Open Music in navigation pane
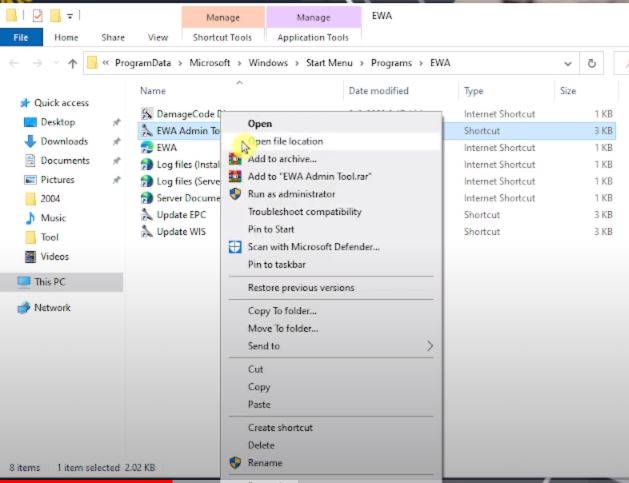The width and height of the screenshot is (629, 483). point(53,218)
